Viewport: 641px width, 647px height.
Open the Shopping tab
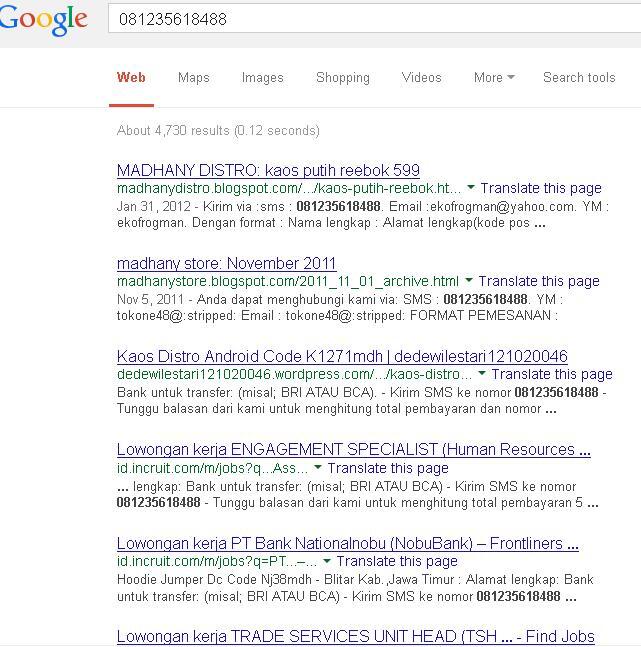click(343, 77)
